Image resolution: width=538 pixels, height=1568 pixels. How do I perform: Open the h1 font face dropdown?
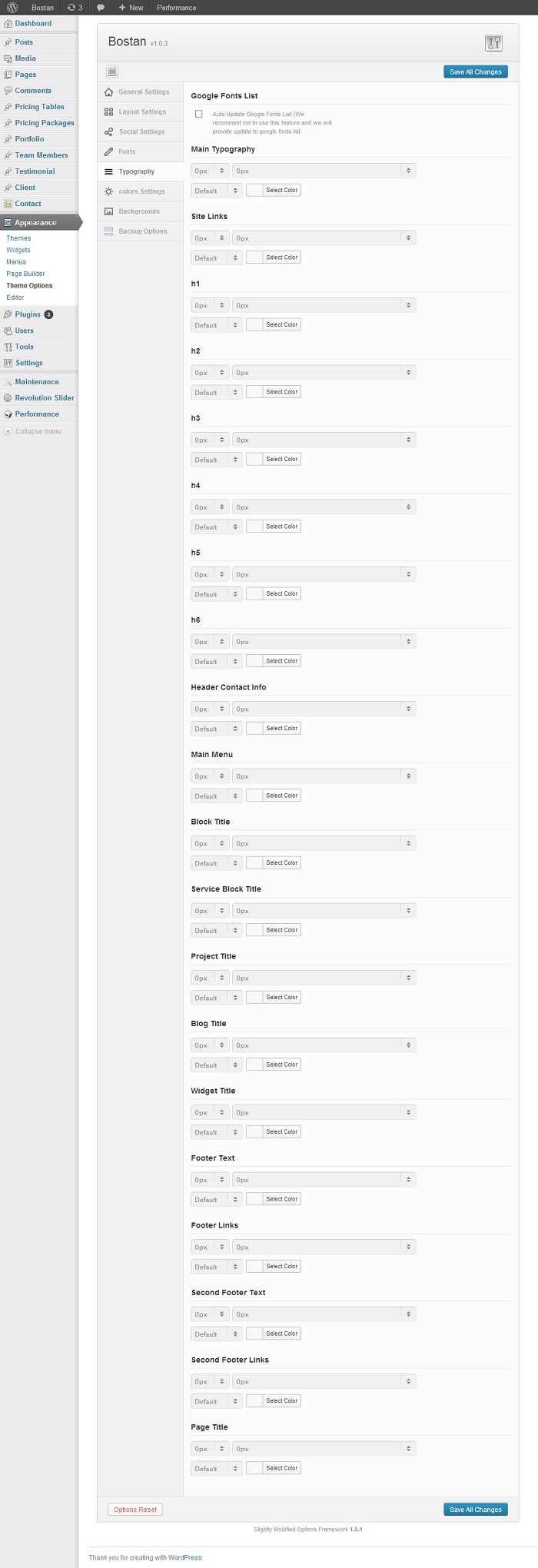coord(324,305)
